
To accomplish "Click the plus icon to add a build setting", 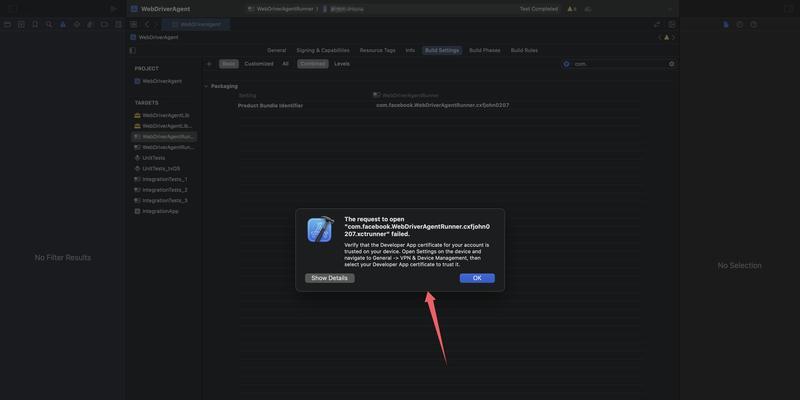I will pos(209,64).
